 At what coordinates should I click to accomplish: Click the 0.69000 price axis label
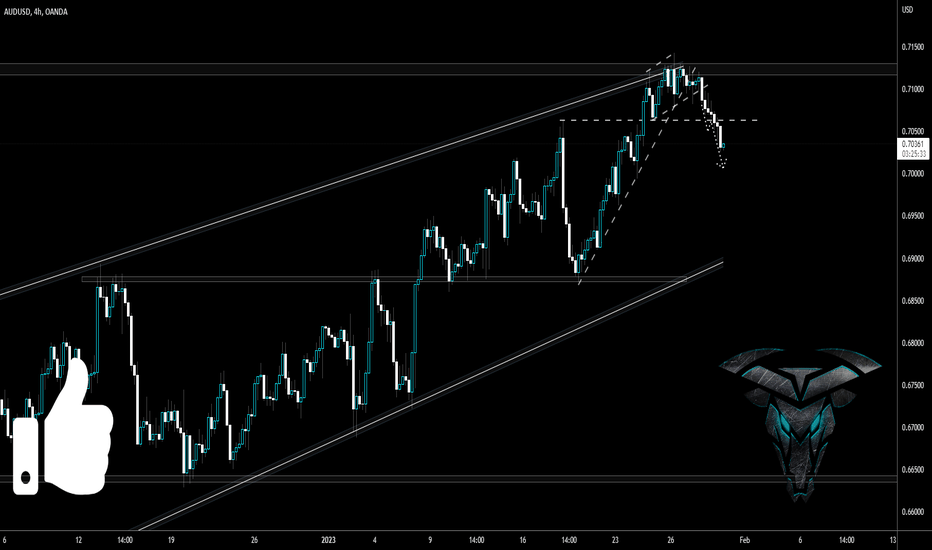pos(913,259)
